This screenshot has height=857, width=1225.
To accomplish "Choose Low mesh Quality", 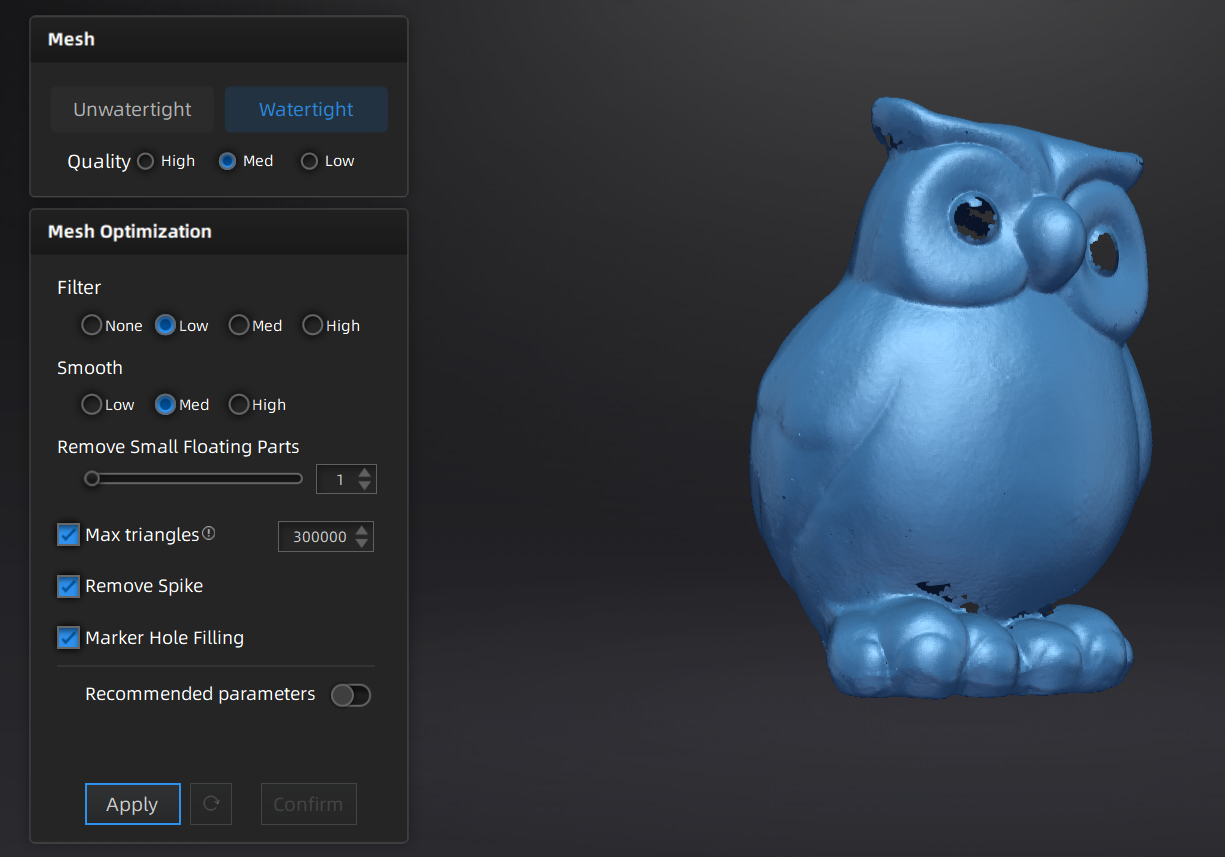I will pyautogui.click(x=310, y=161).
